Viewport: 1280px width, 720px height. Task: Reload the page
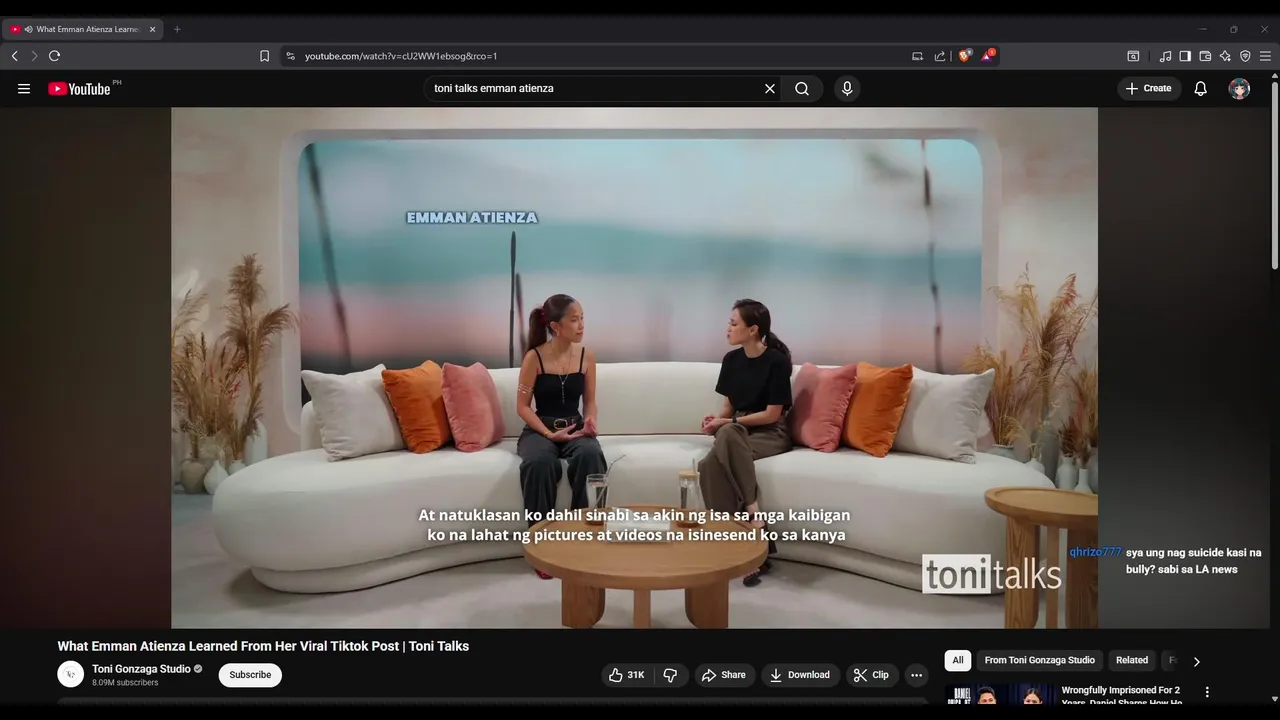coord(54,56)
